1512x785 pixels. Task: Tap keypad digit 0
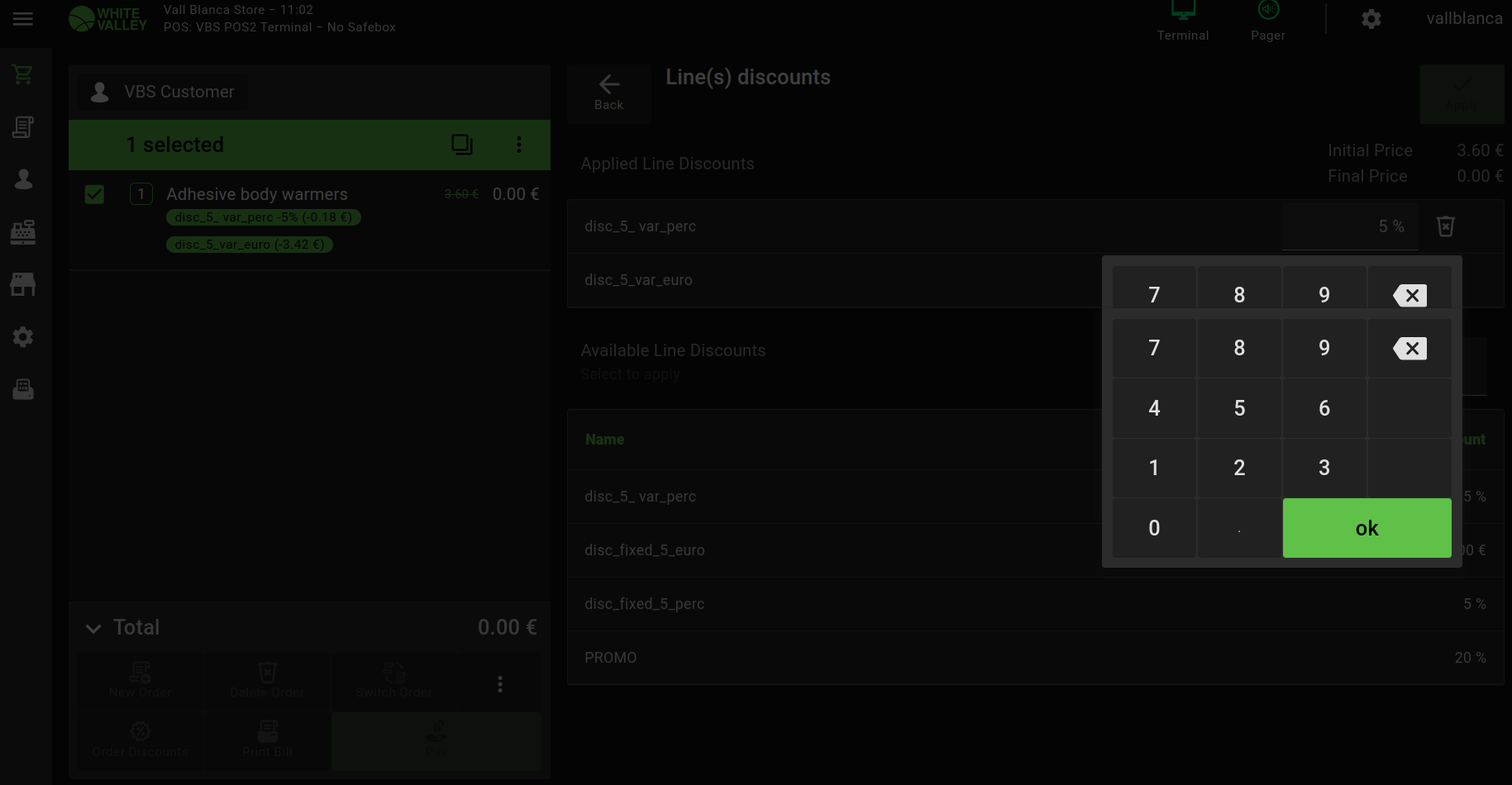pyautogui.click(x=1154, y=528)
